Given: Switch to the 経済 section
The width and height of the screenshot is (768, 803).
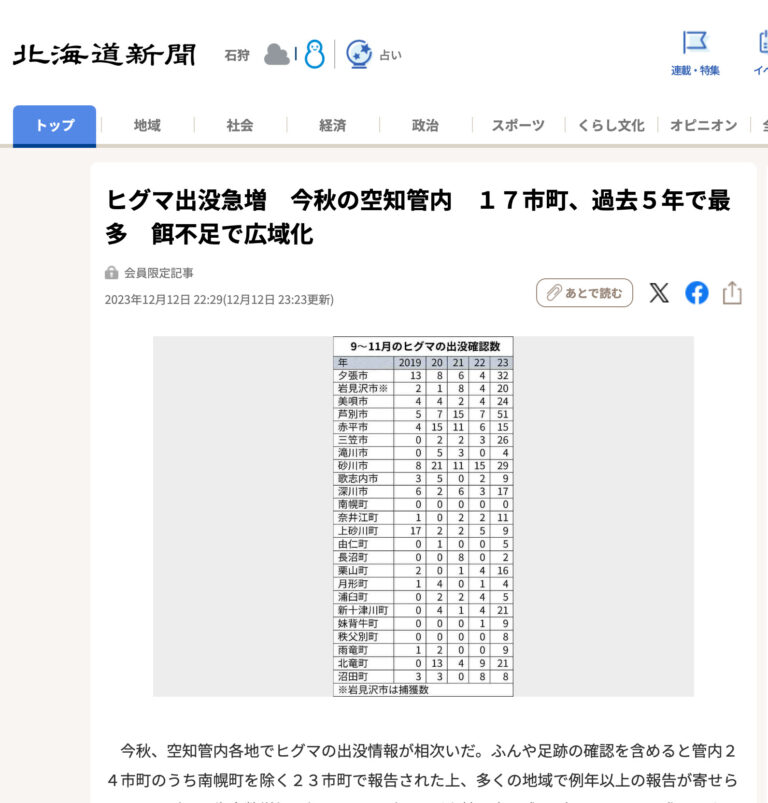Looking at the screenshot, I should pyautogui.click(x=333, y=126).
